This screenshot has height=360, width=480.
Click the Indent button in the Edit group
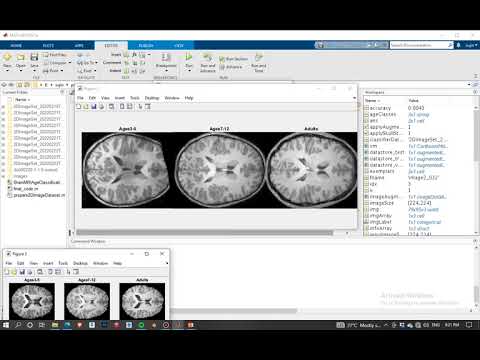tap(115, 71)
